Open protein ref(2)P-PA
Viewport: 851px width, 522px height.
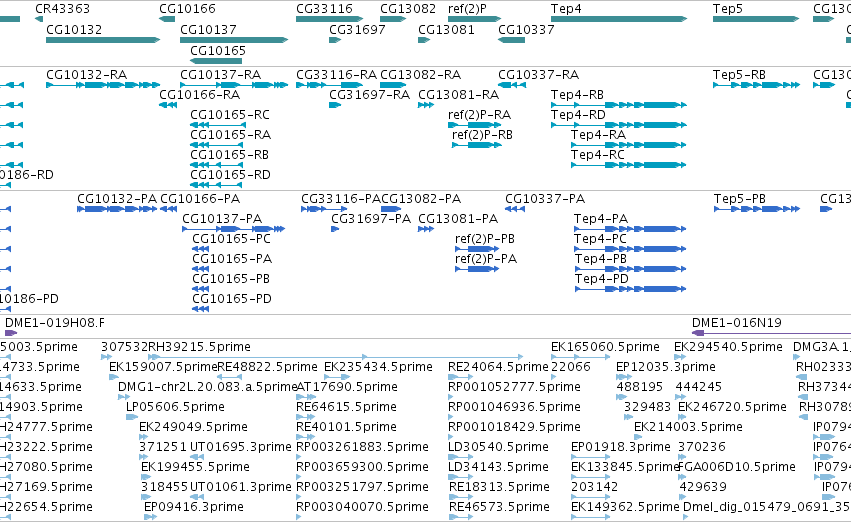pos(486,259)
